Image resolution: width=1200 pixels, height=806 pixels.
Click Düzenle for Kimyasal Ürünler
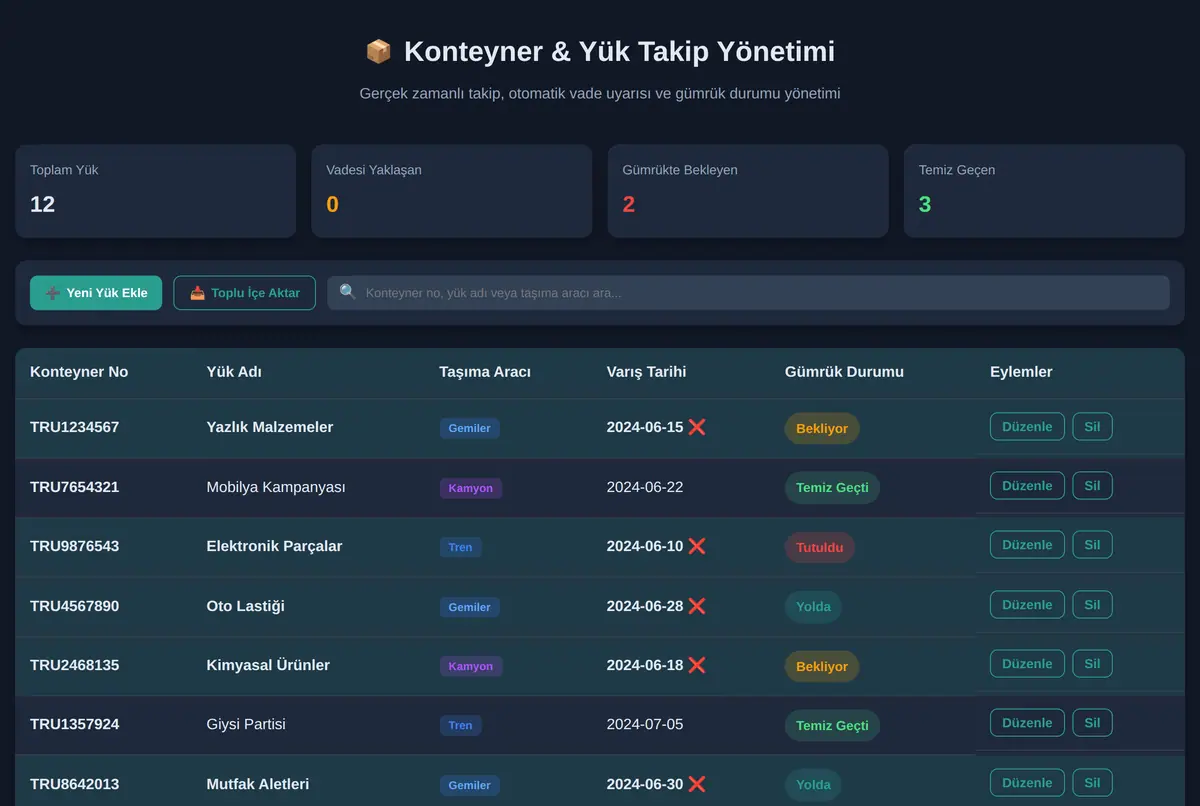1027,664
